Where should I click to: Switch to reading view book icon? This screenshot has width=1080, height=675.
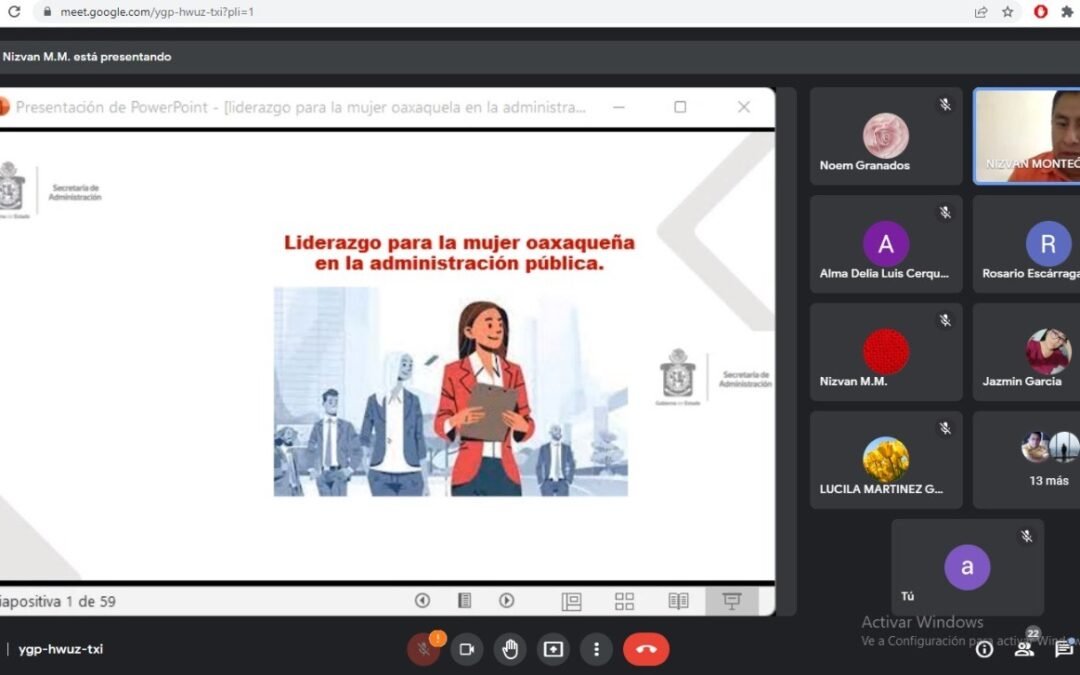tap(678, 601)
